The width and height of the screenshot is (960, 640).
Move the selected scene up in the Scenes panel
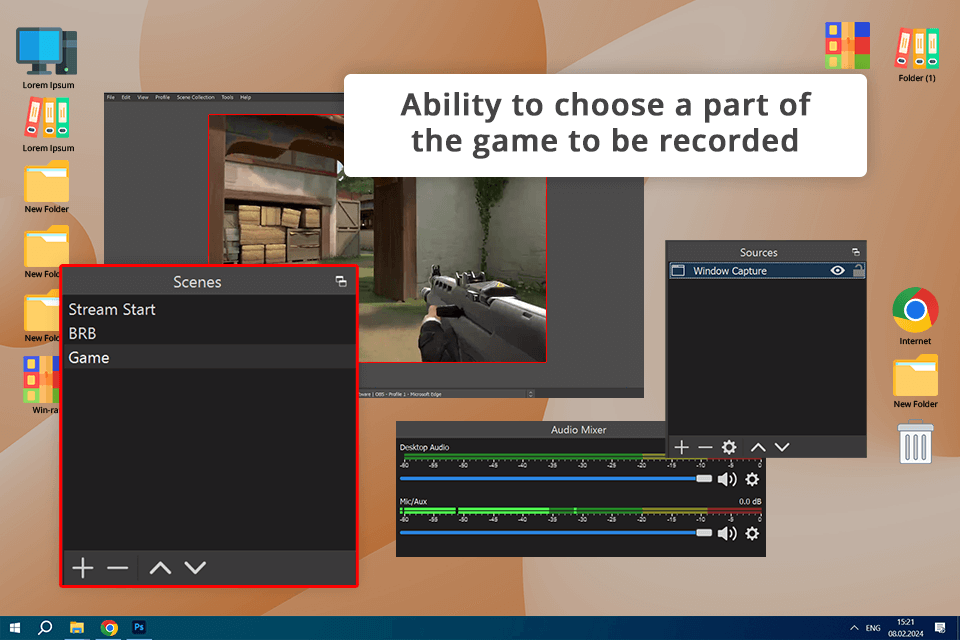[x=160, y=568]
